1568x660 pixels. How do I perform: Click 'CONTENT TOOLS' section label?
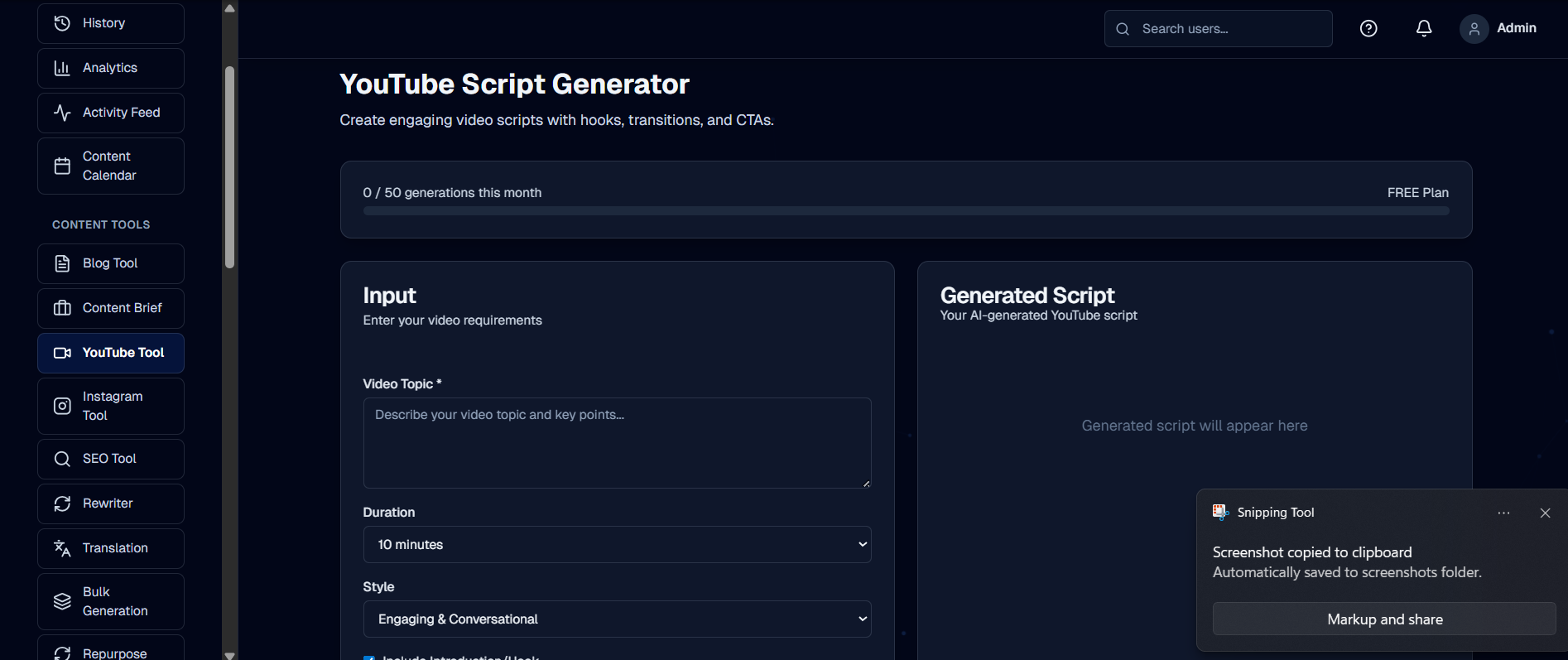point(101,224)
